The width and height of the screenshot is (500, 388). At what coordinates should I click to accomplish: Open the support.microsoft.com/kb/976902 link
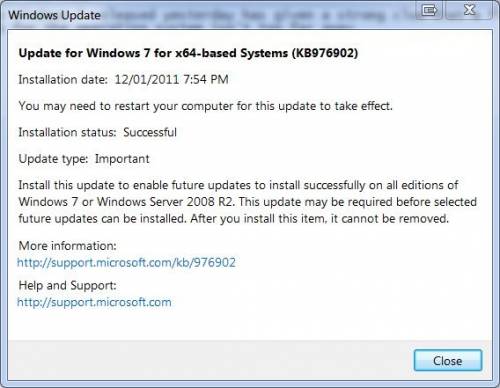(126, 263)
